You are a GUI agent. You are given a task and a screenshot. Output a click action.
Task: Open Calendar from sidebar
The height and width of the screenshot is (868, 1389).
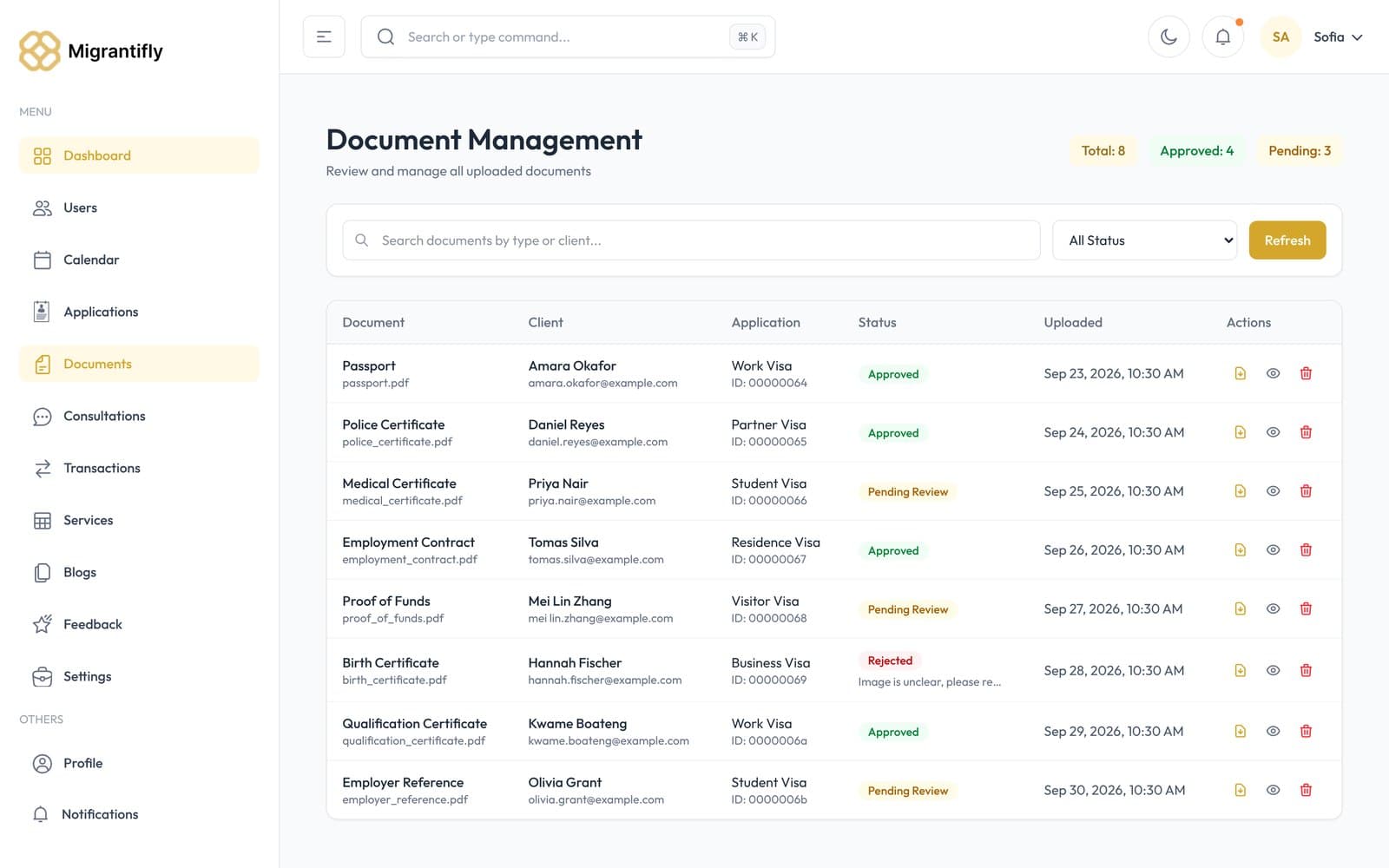[139, 260]
